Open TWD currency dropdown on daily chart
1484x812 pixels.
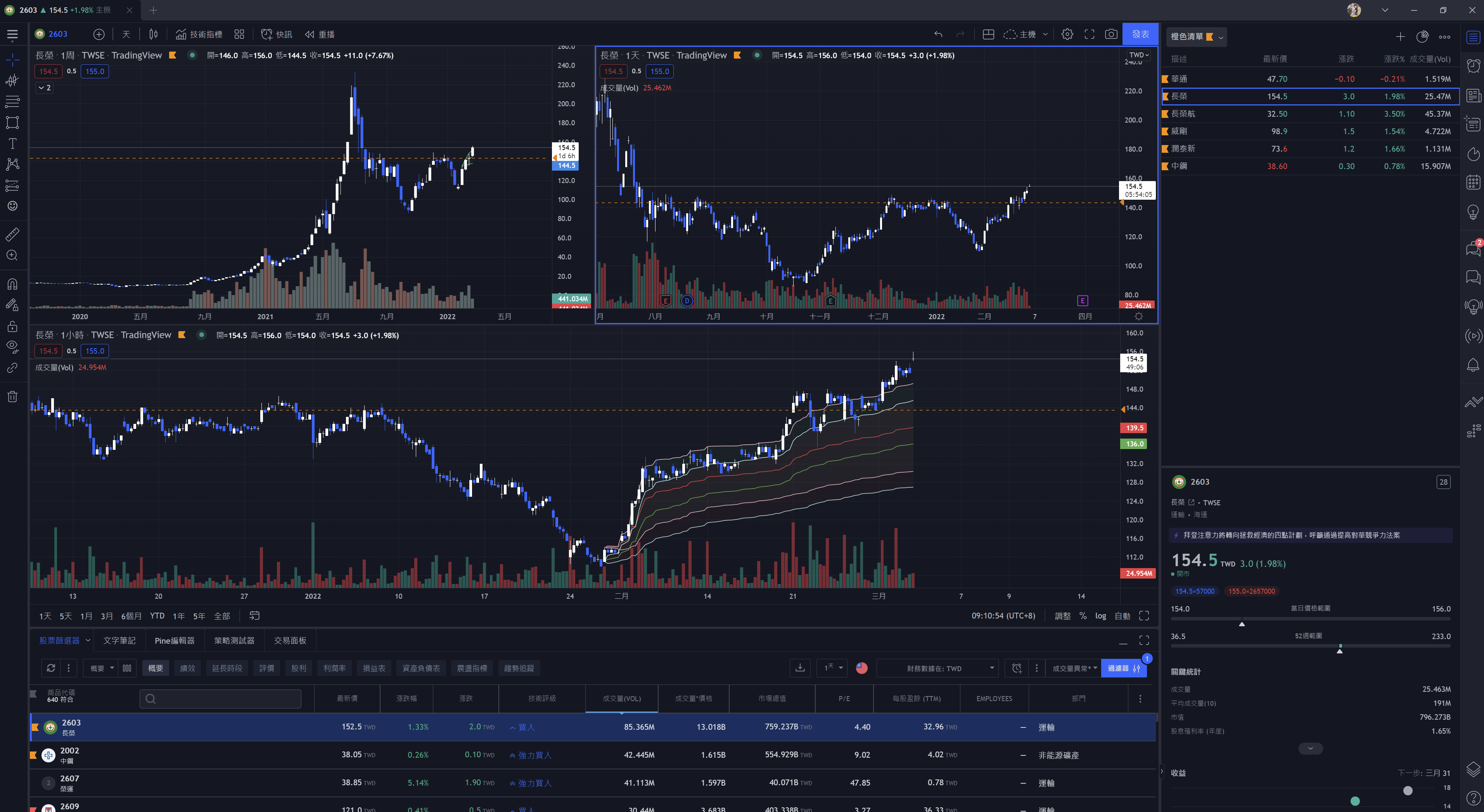coord(1138,55)
